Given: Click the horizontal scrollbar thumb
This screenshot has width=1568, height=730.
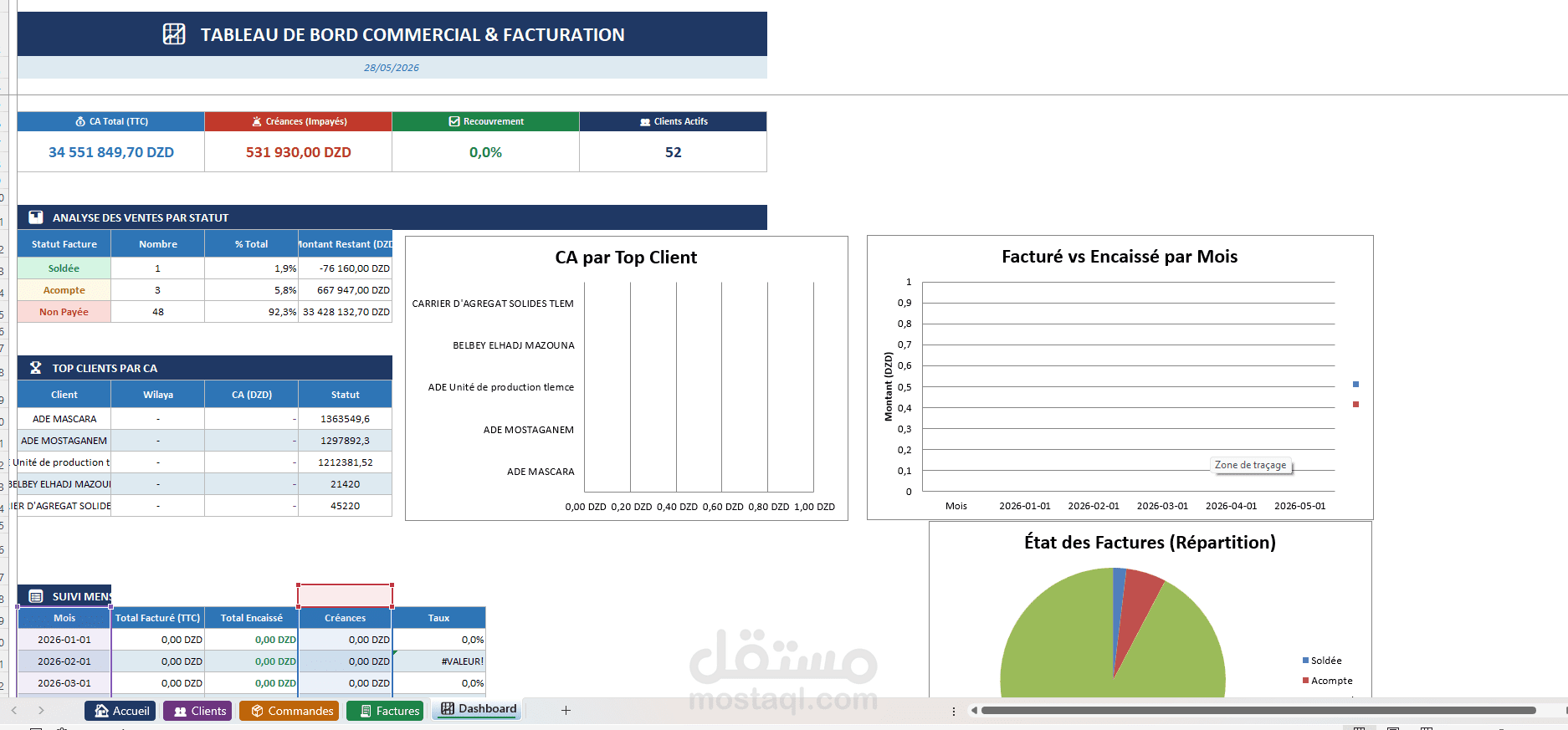Looking at the screenshot, I should pos(1258,711).
